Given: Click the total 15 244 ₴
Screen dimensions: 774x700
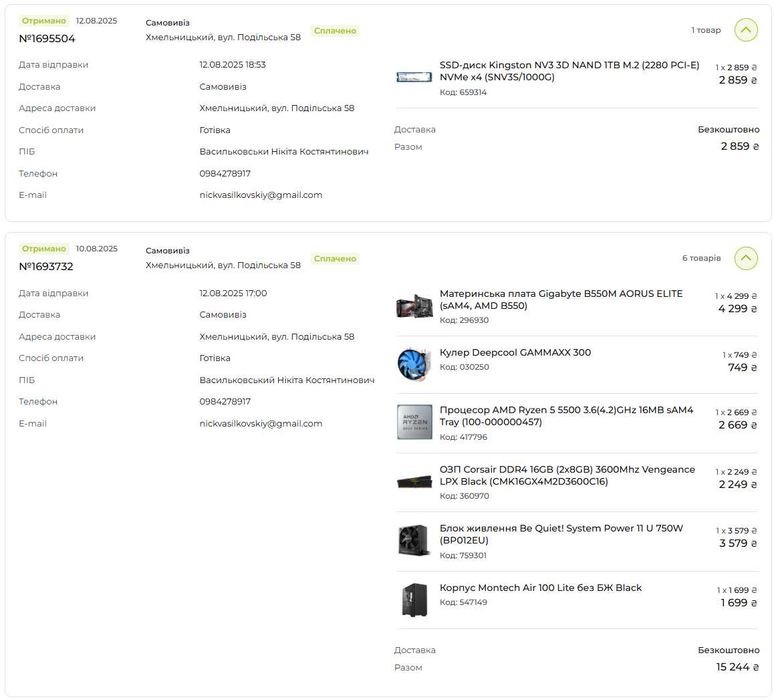Looking at the screenshot, I should click(x=737, y=667).
